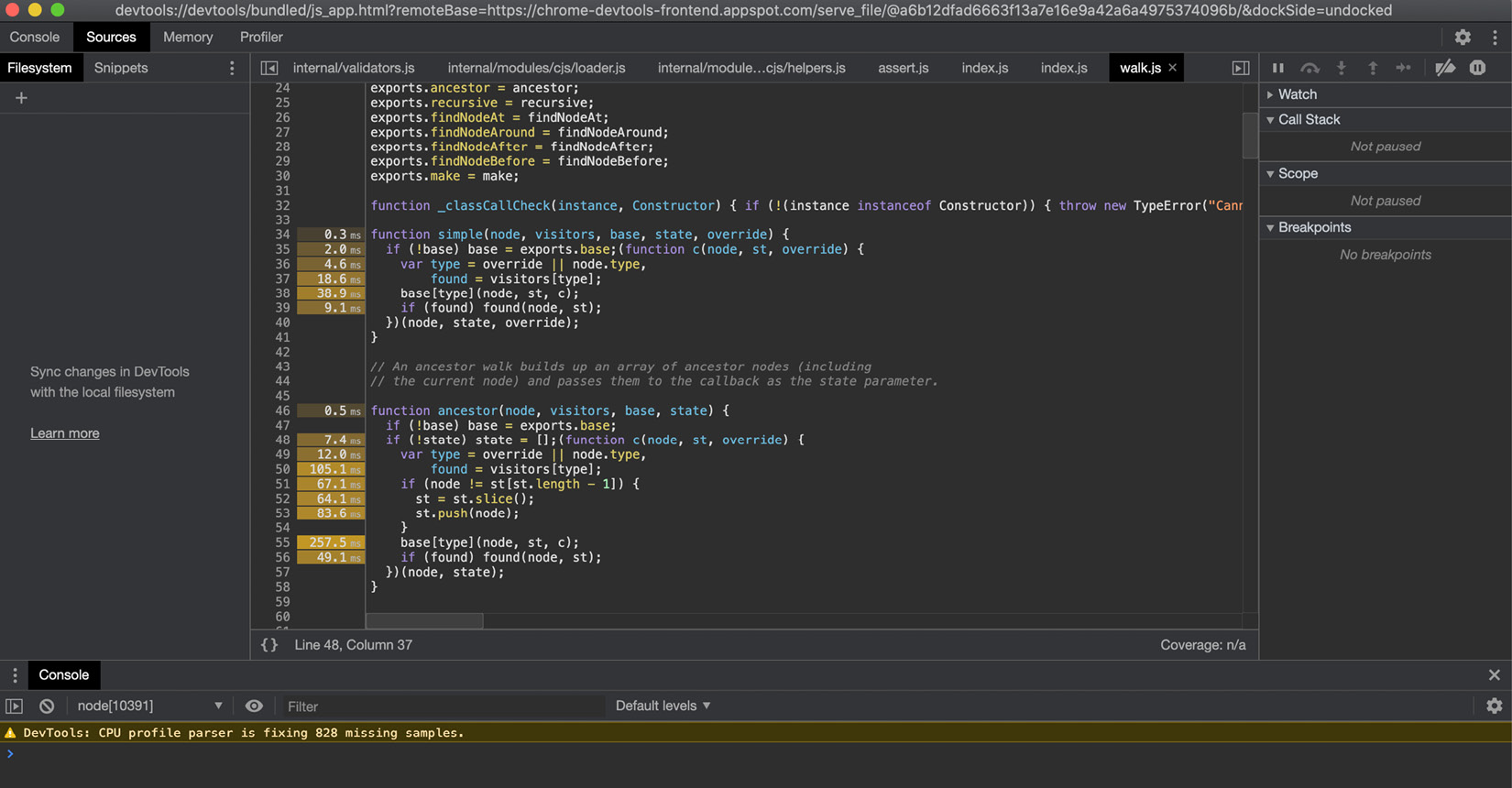Hide the navigator sidebar
1512x788 pixels.
pyautogui.click(x=269, y=68)
